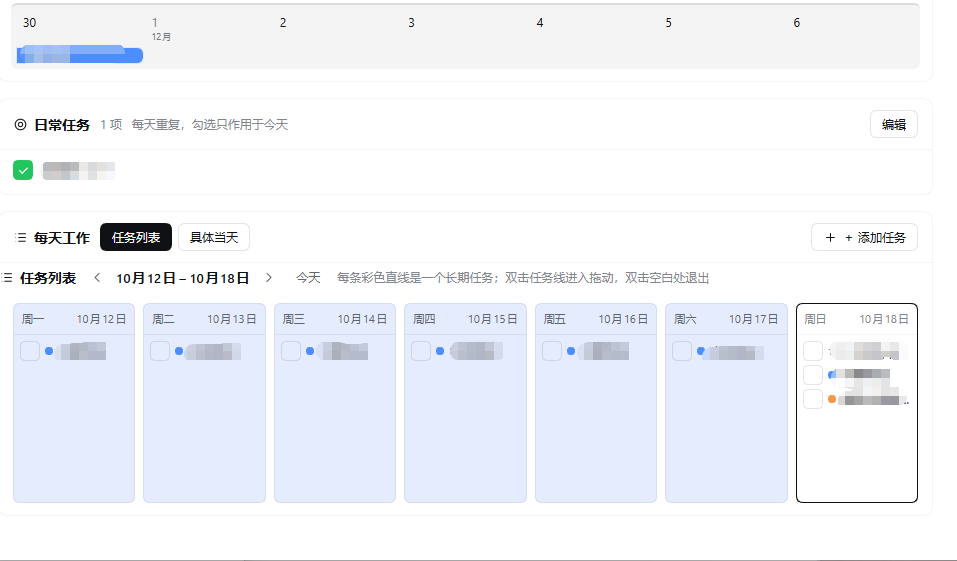Click calendar day 30
The width and height of the screenshot is (957, 561).
pos(29,23)
